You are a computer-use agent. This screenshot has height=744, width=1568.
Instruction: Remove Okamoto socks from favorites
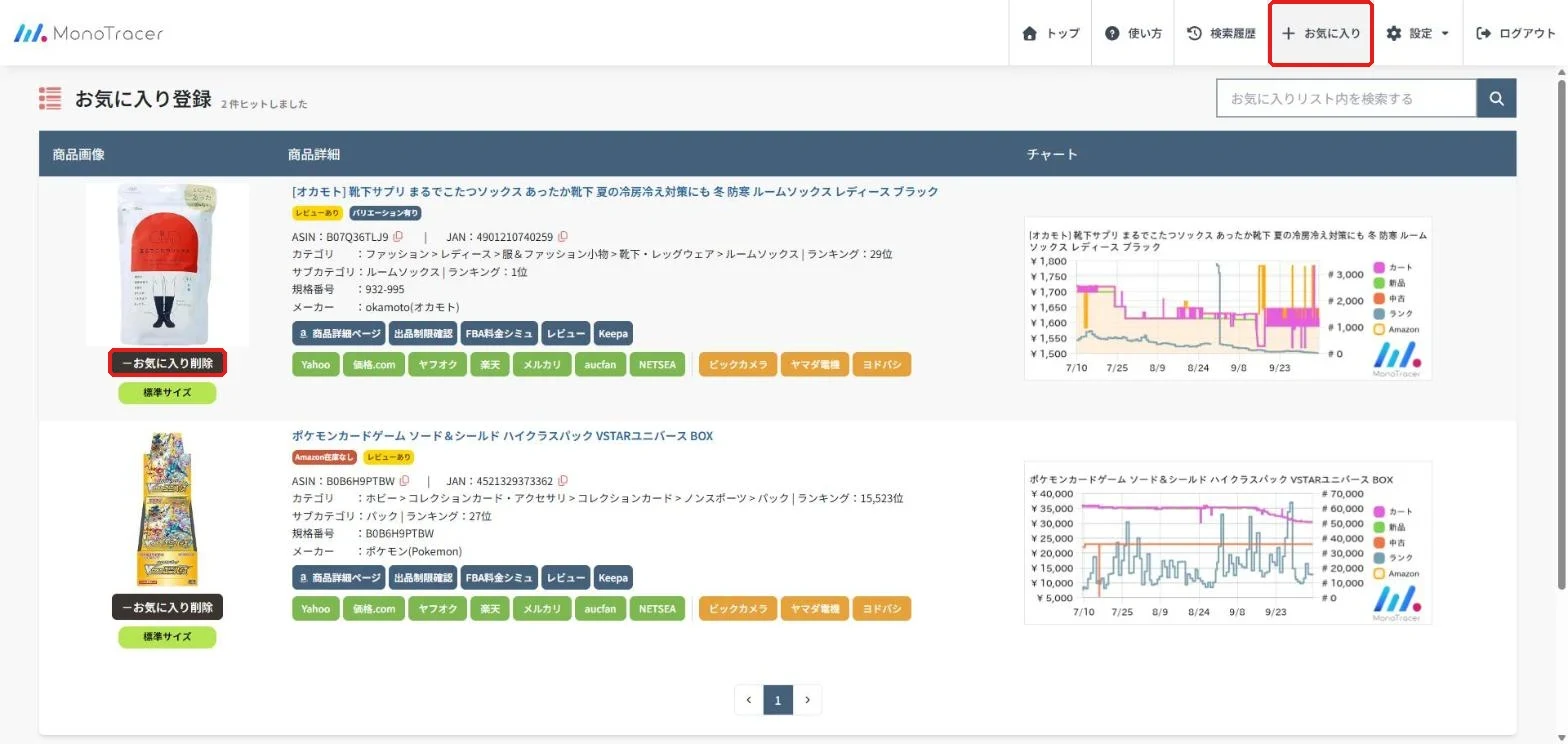tap(167, 363)
